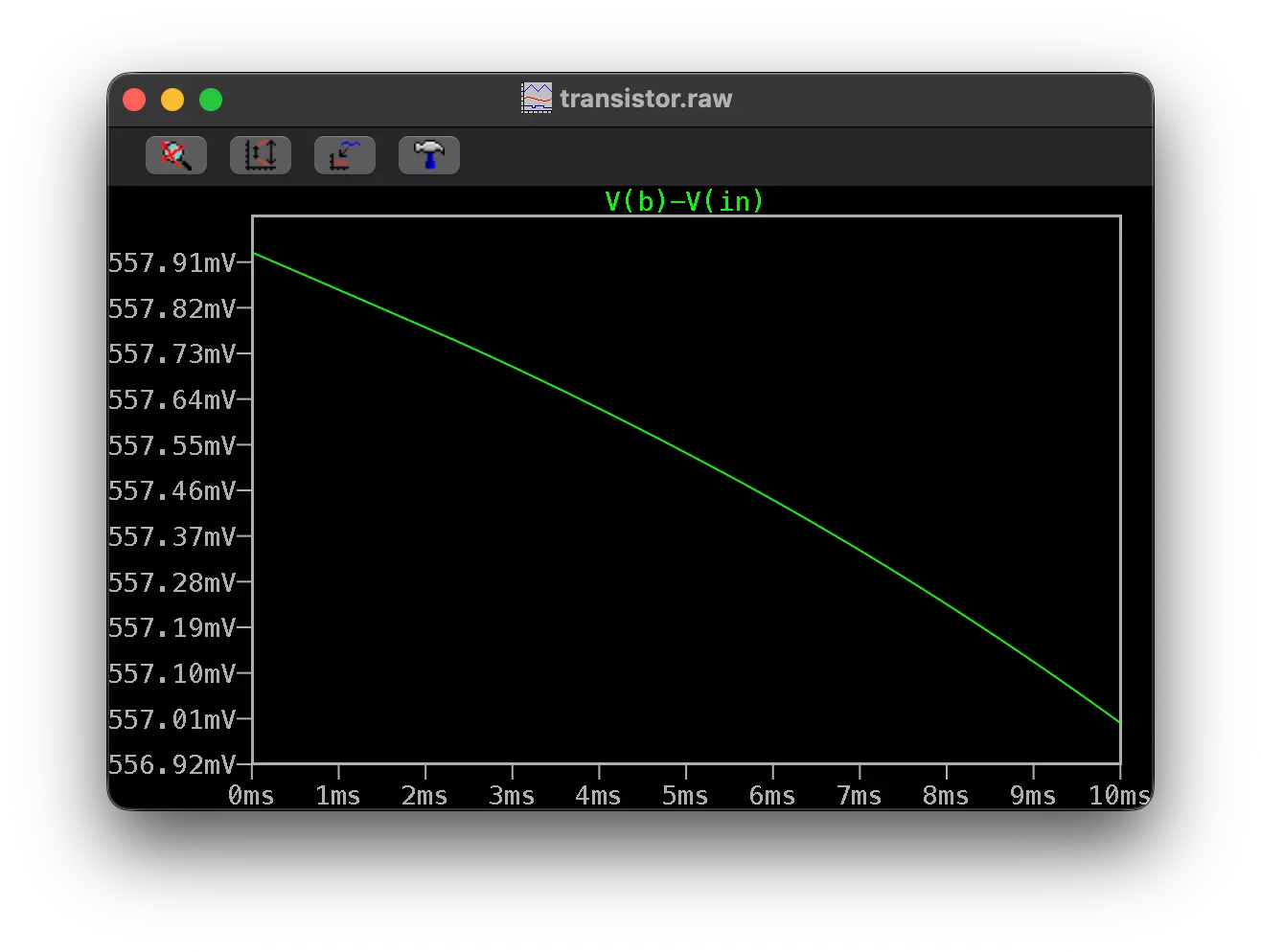The image size is (1261, 952).
Task: Click the 557.19mV vertical axis label
Action: (x=172, y=628)
